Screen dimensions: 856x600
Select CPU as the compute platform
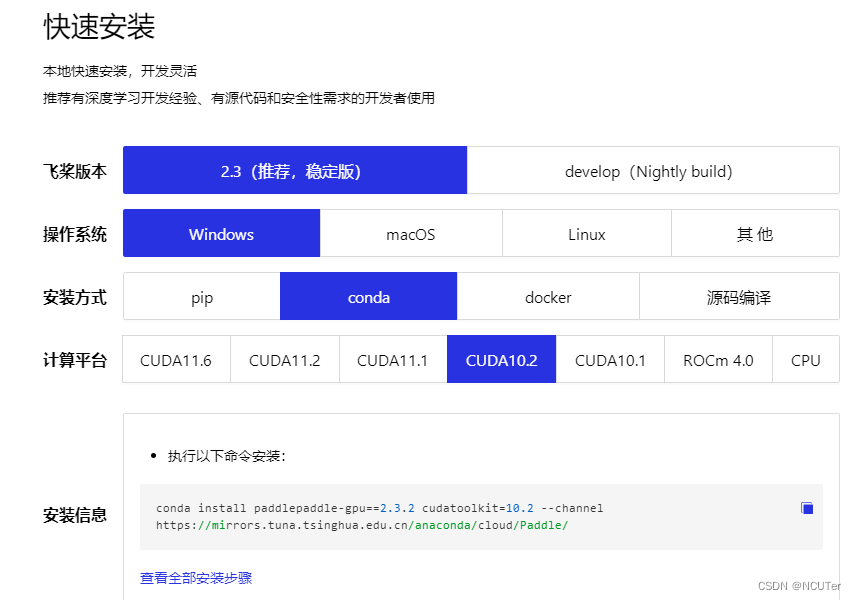806,359
